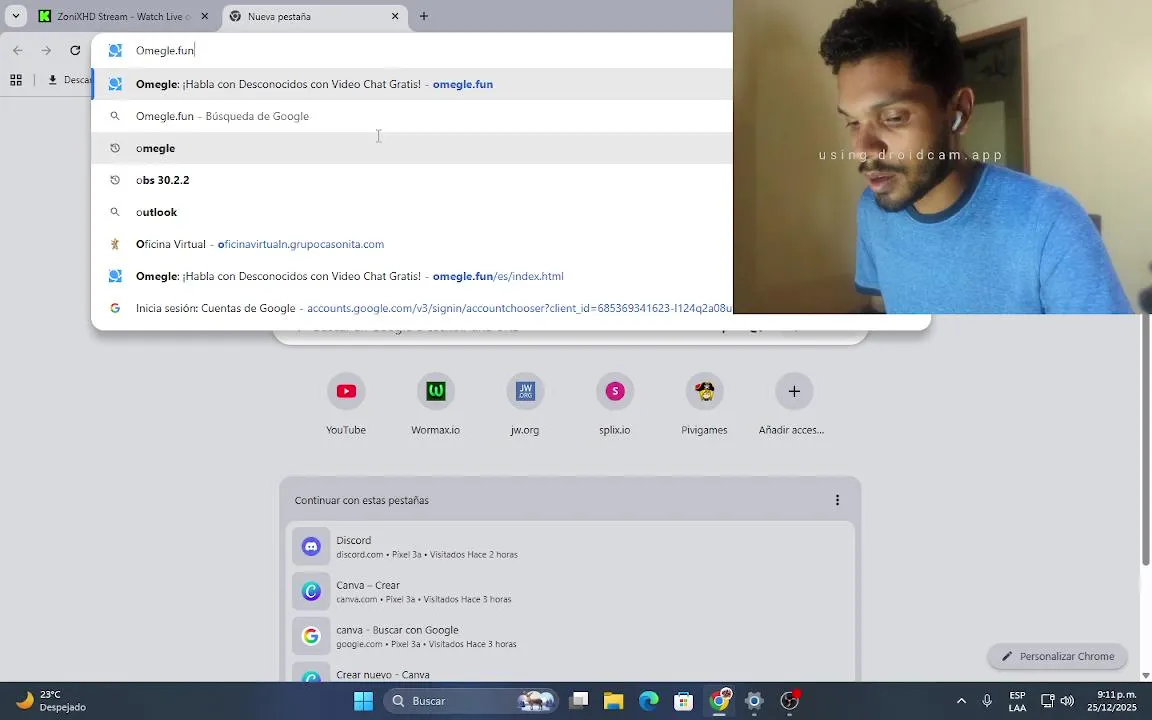Image resolution: width=1152 pixels, height=720 pixels.
Task: Click the page vertical scrollbar
Action: [x=1145, y=441]
